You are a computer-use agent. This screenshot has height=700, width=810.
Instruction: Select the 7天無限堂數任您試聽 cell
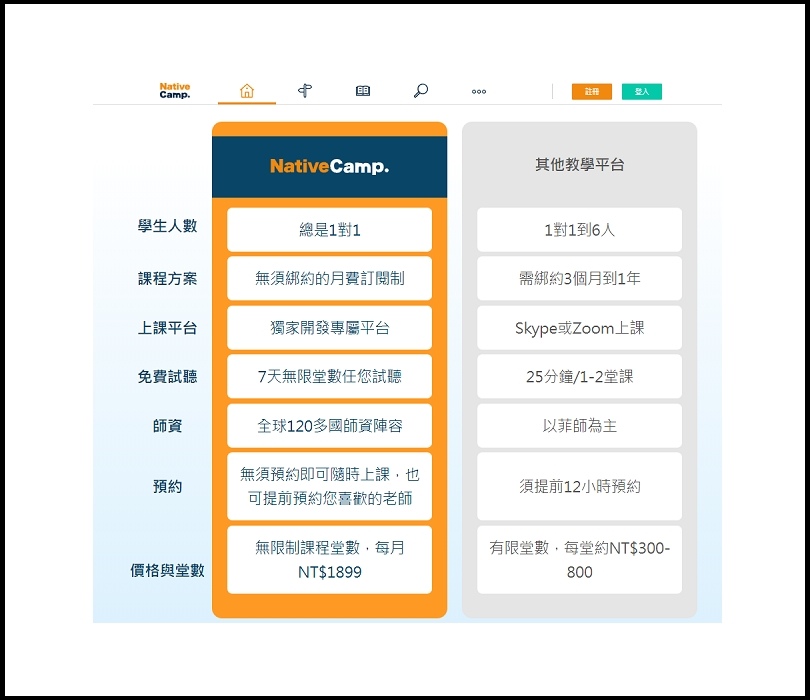(x=330, y=376)
